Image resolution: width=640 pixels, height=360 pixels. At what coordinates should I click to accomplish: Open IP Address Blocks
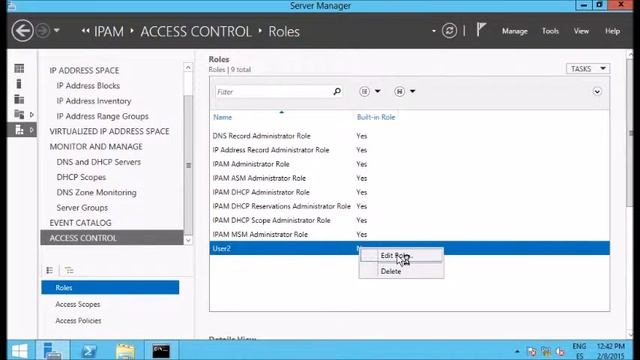pyautogui.click(x=88, y=85)
